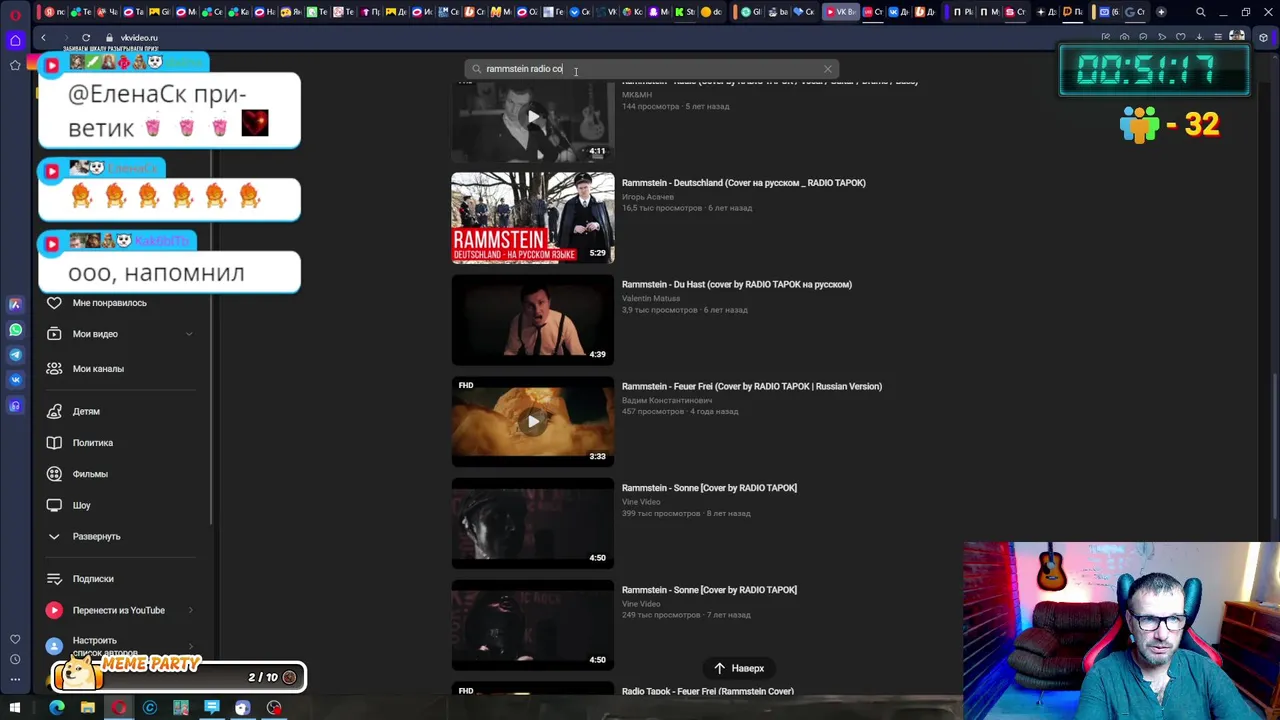The width and height of the screenshot is (1280, 720).
Task: Open channel Вадим Константинович
Action: (x=667, y=400)
